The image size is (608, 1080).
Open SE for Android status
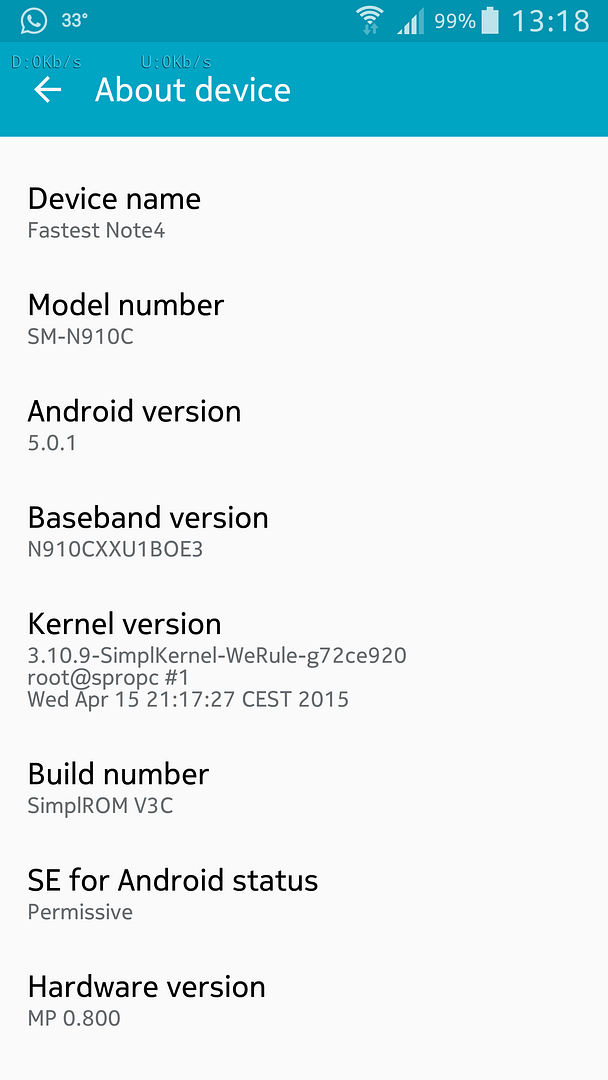tap(304, 895)
